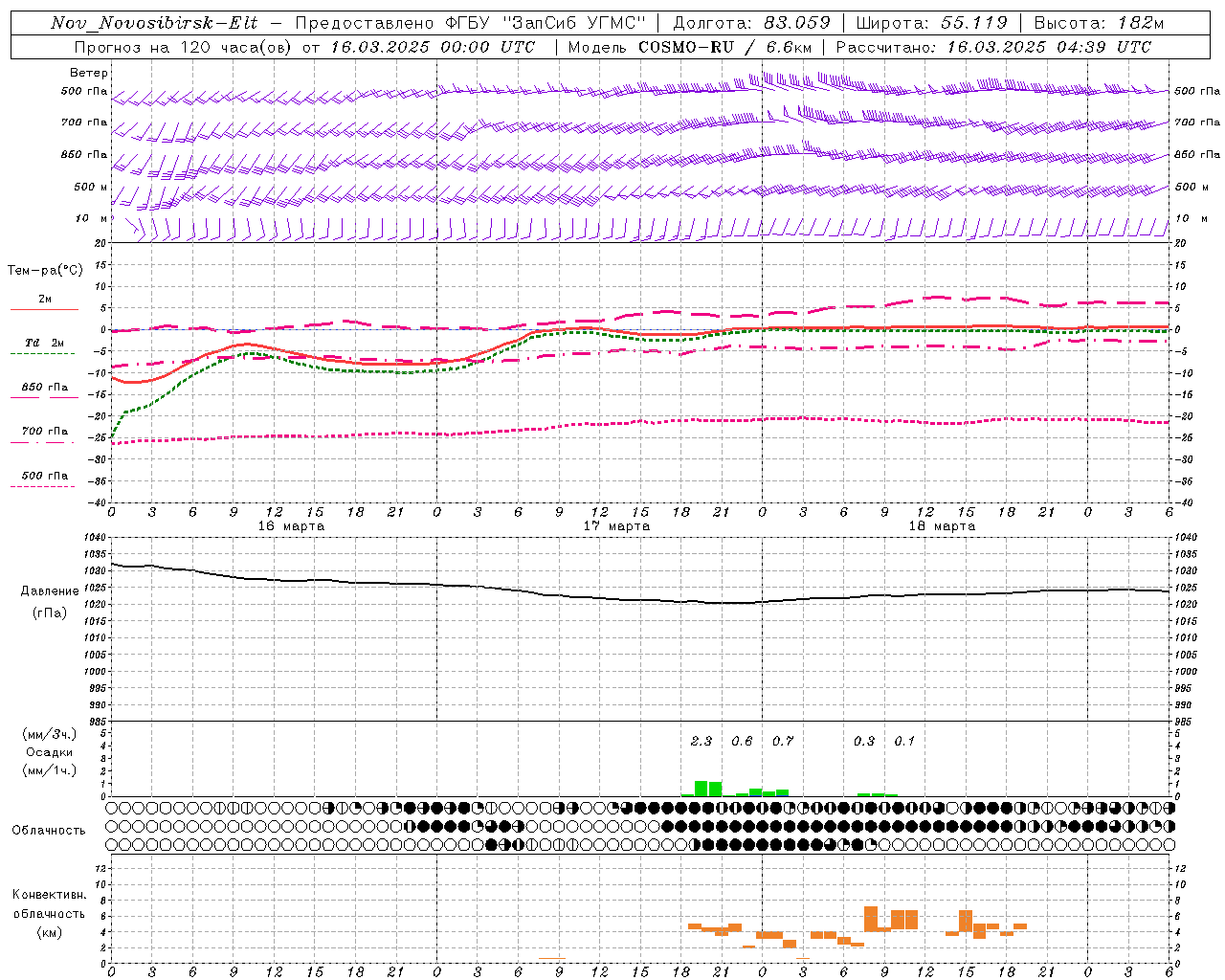This screenshot has height=980, width=1225.
Task: Click the 700 гПа temperature legend entry
Action: pos(45,432)
